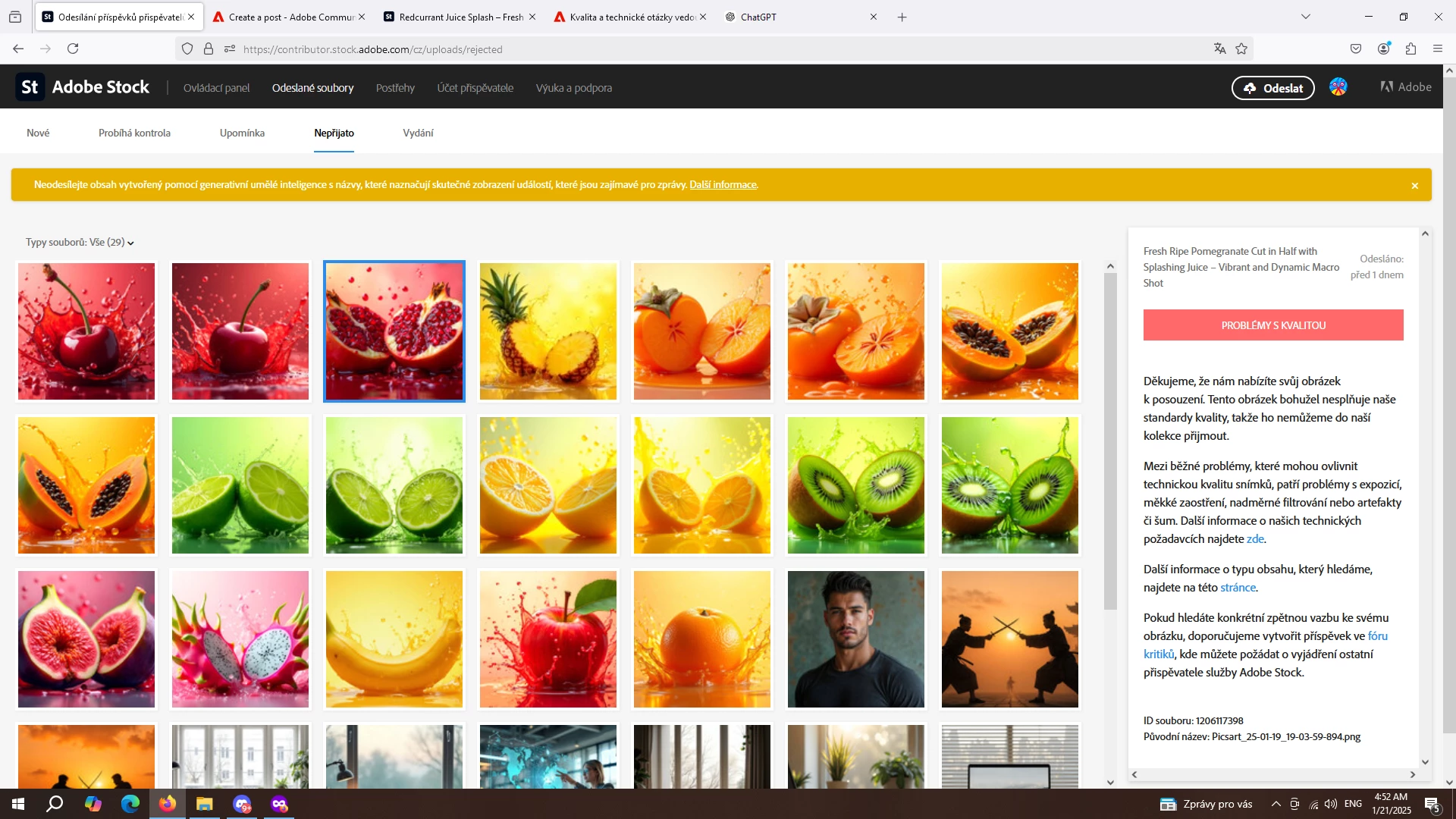Open the user profile avatar menu

[x=1338, y=87]
